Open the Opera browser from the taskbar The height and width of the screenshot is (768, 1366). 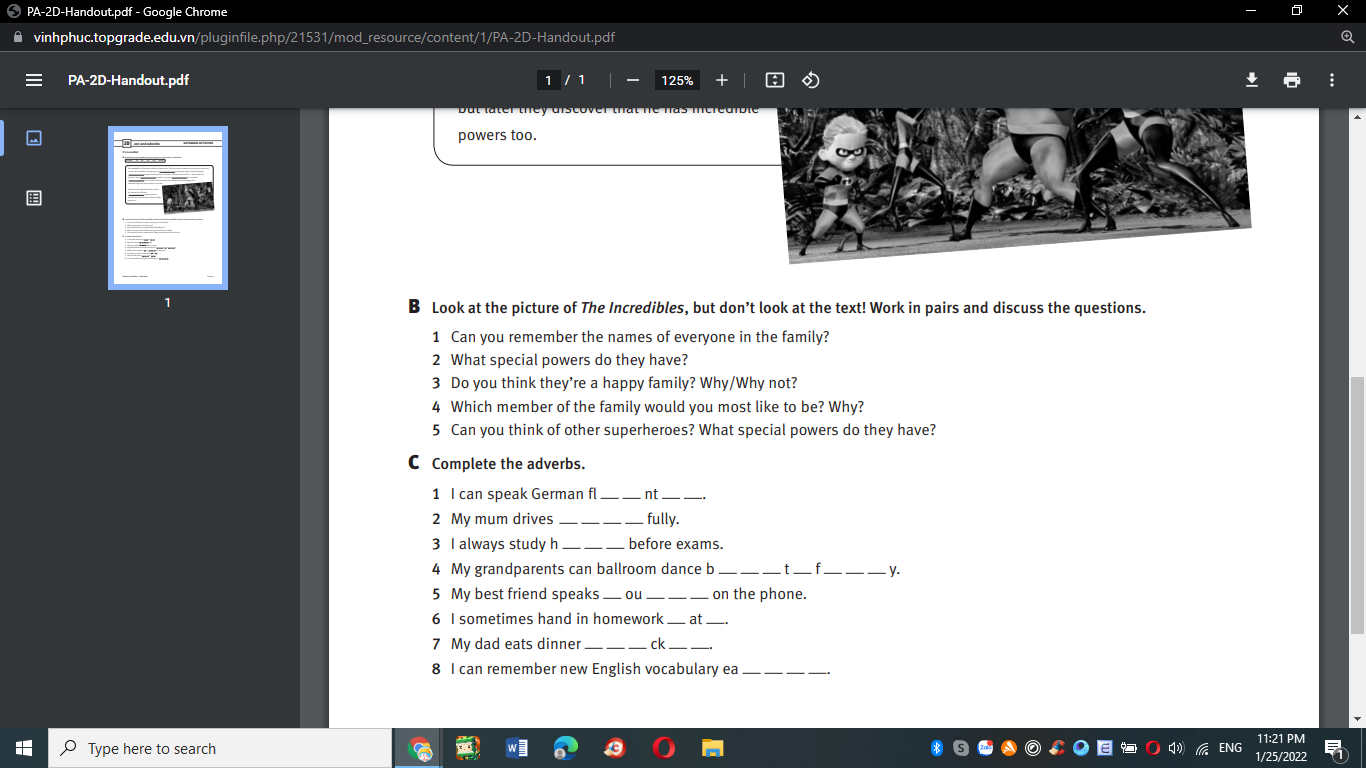(x=663, y=748)
